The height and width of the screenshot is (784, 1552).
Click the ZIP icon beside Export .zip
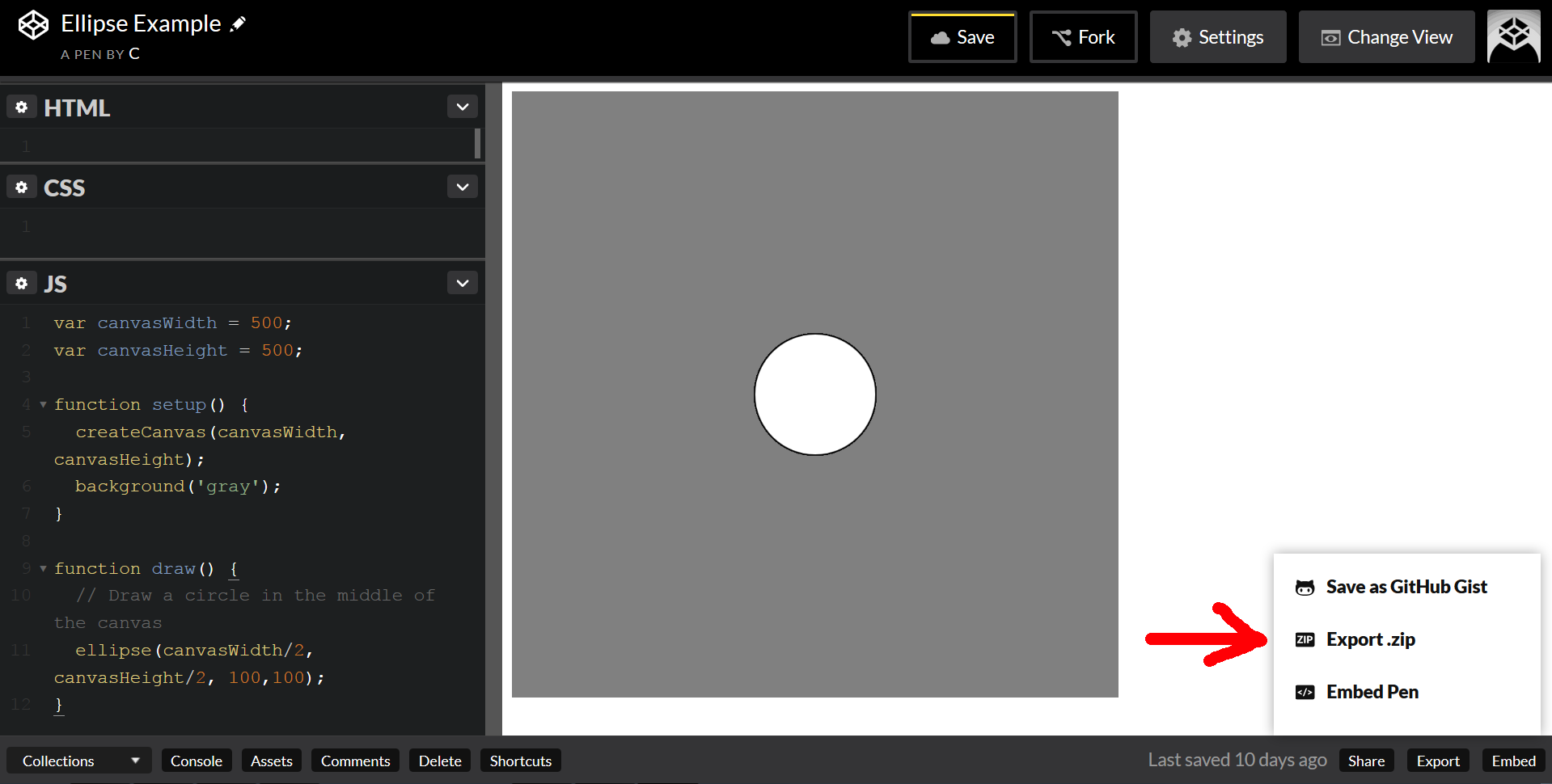tap(1305, 639)
